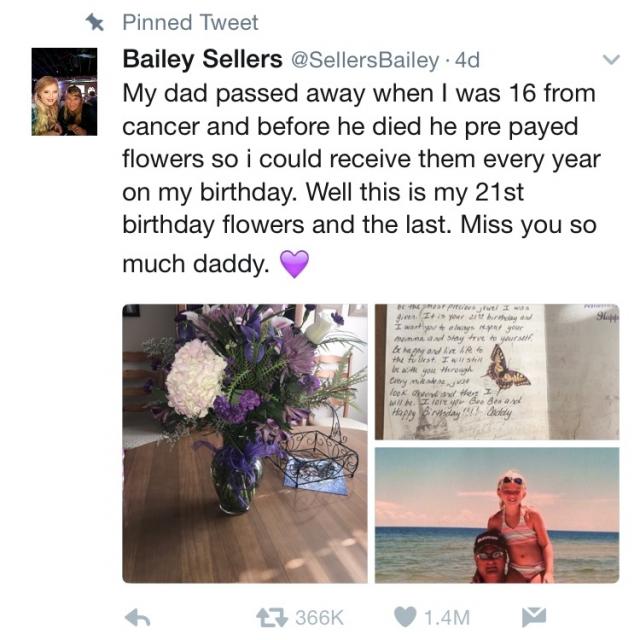Viewport: 640px width, 640px height.
Task: Show the 1.4M likes count
Action: [447, 618]
